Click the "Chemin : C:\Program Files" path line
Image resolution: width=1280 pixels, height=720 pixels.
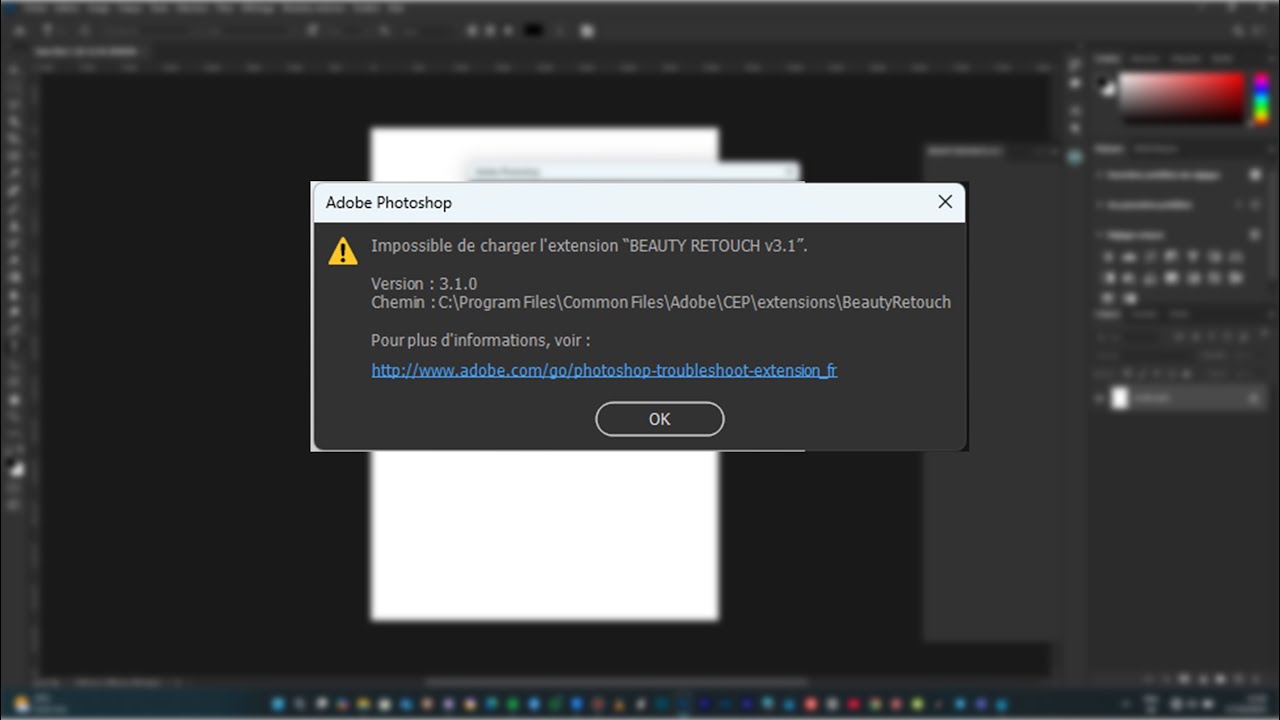point(661,302)
